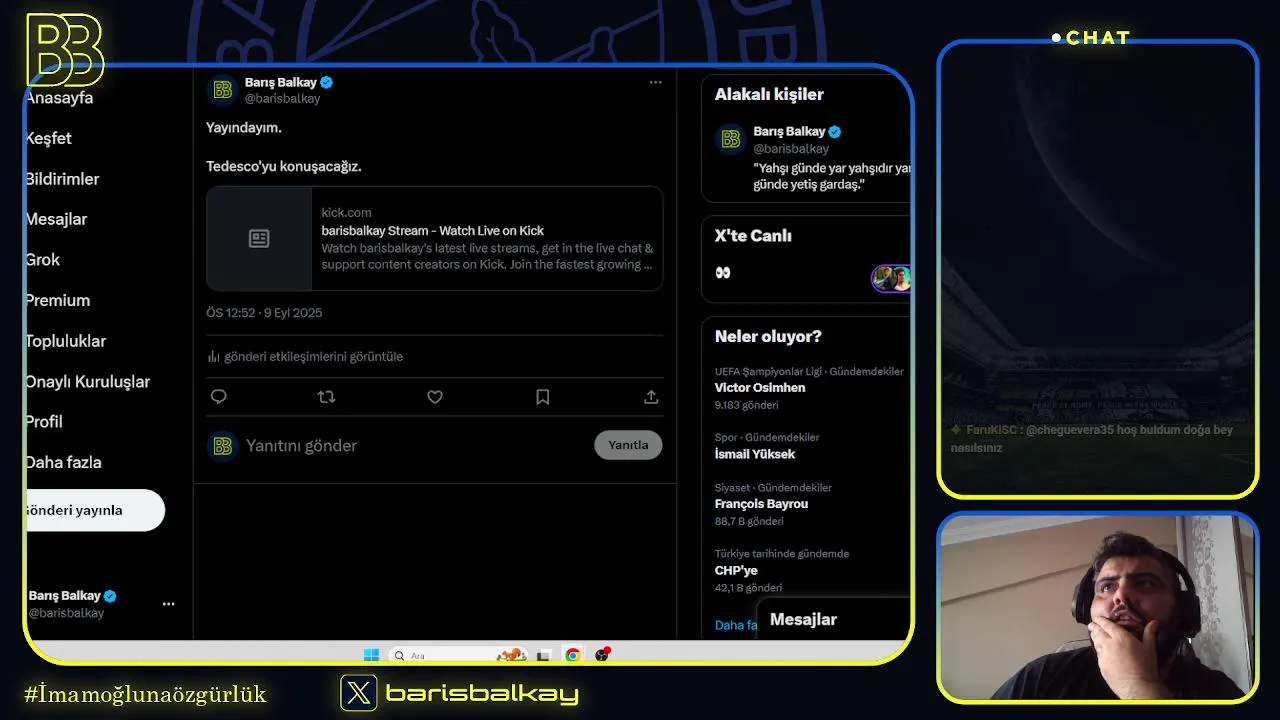1280x720 pixels.
Task: Open Bildirimler in the sidebar
Action: (x=62, y=179)
